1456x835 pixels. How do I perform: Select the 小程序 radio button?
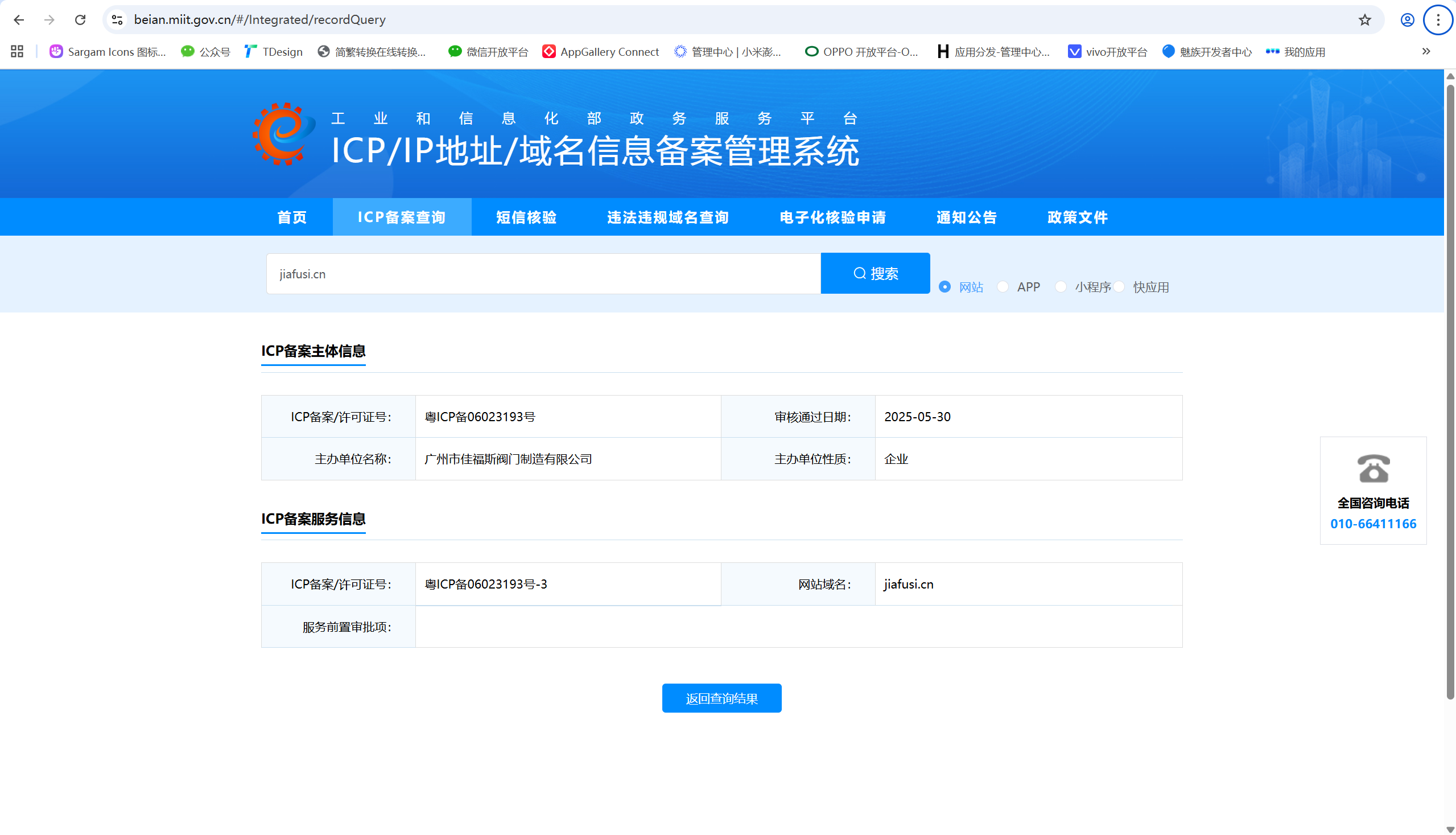click(x=1061, y=287)
